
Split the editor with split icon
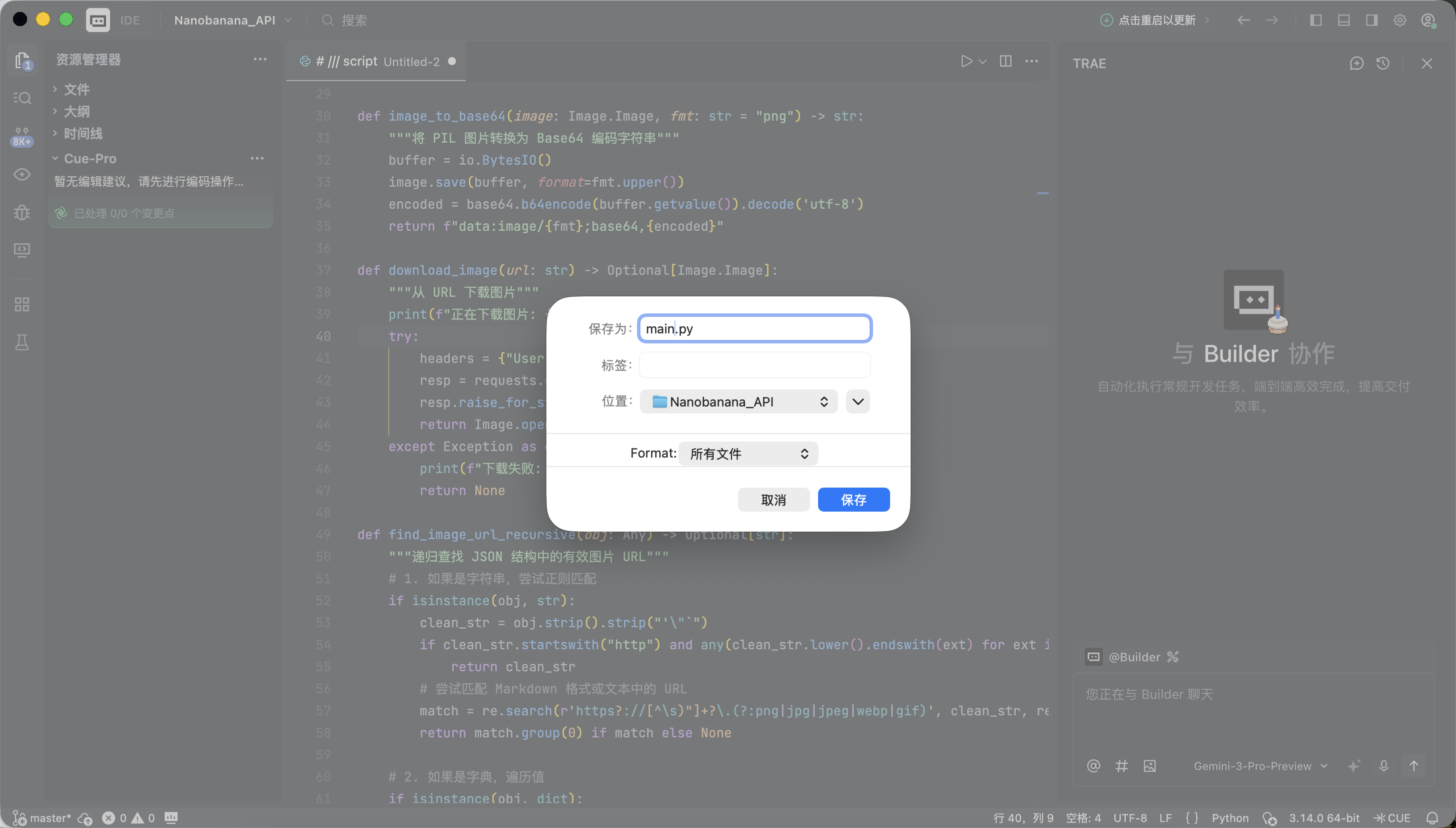[1005, 62]
